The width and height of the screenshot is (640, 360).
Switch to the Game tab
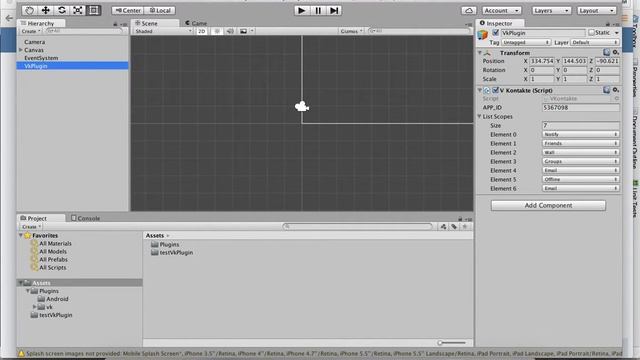(x=196, y=23)
